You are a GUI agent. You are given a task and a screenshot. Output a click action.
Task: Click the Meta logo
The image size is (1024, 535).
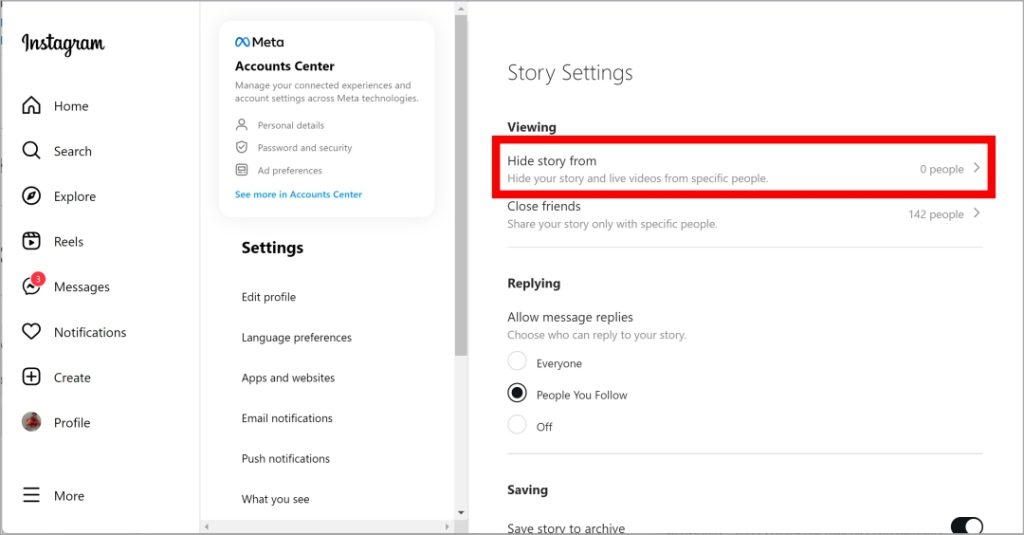(x=259, y=42)
